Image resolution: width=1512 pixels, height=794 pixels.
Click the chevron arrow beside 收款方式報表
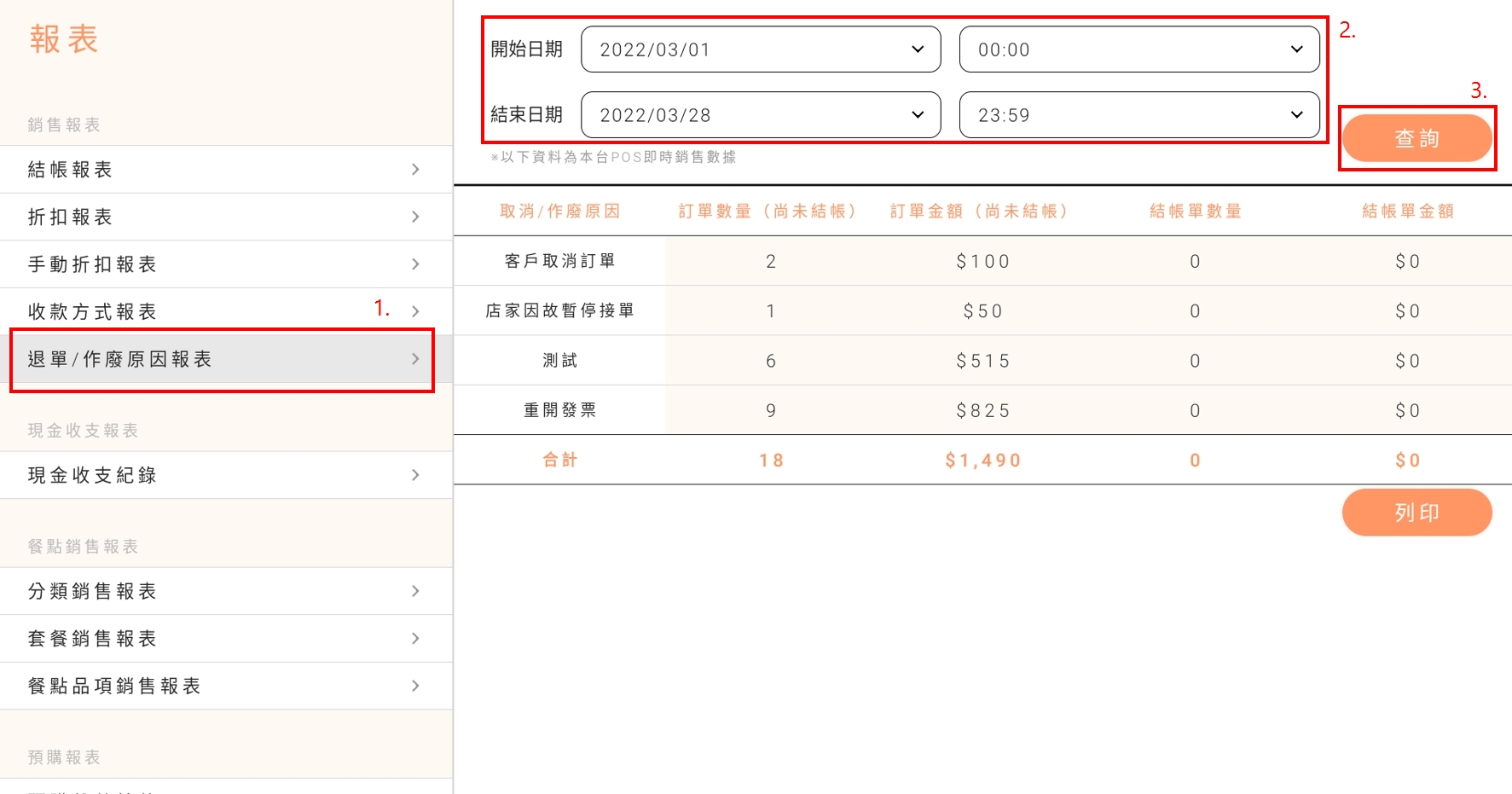415,311
